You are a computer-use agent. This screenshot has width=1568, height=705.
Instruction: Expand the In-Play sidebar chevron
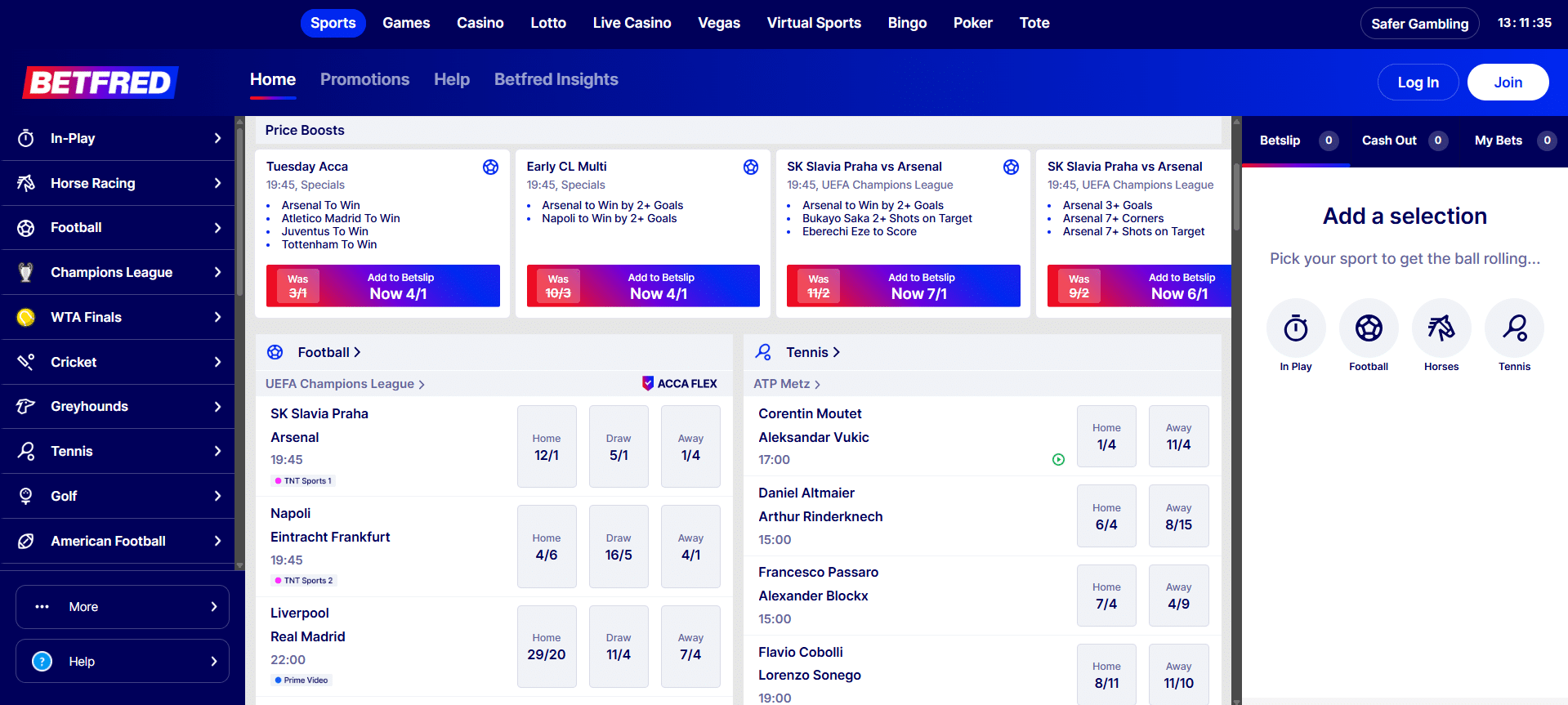click(217, 138)
